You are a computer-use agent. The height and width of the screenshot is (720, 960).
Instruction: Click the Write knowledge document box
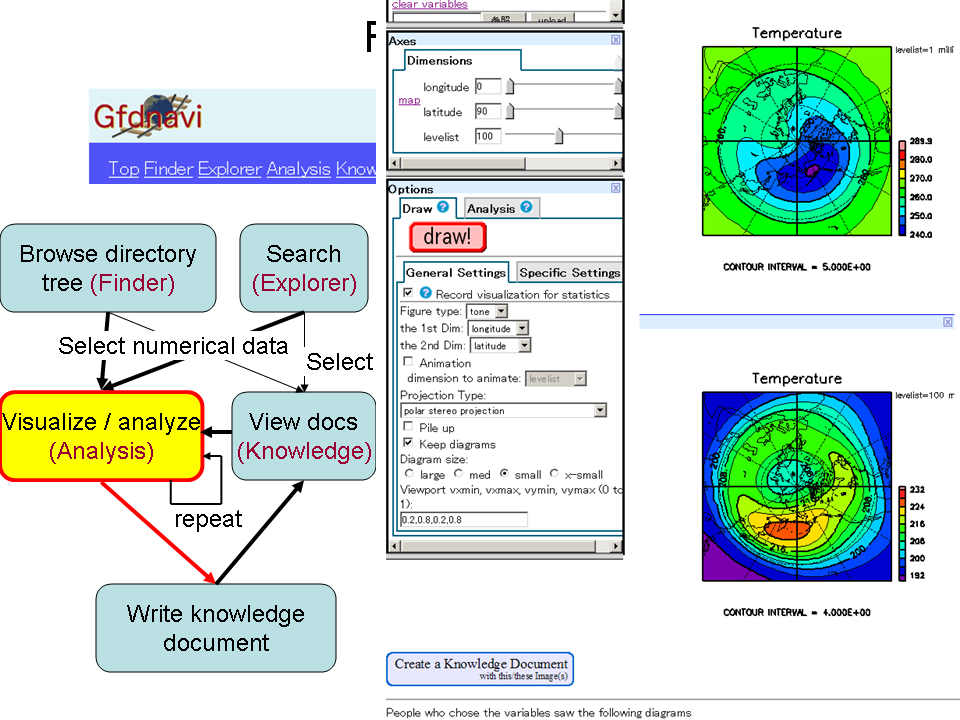pos(216,628)
